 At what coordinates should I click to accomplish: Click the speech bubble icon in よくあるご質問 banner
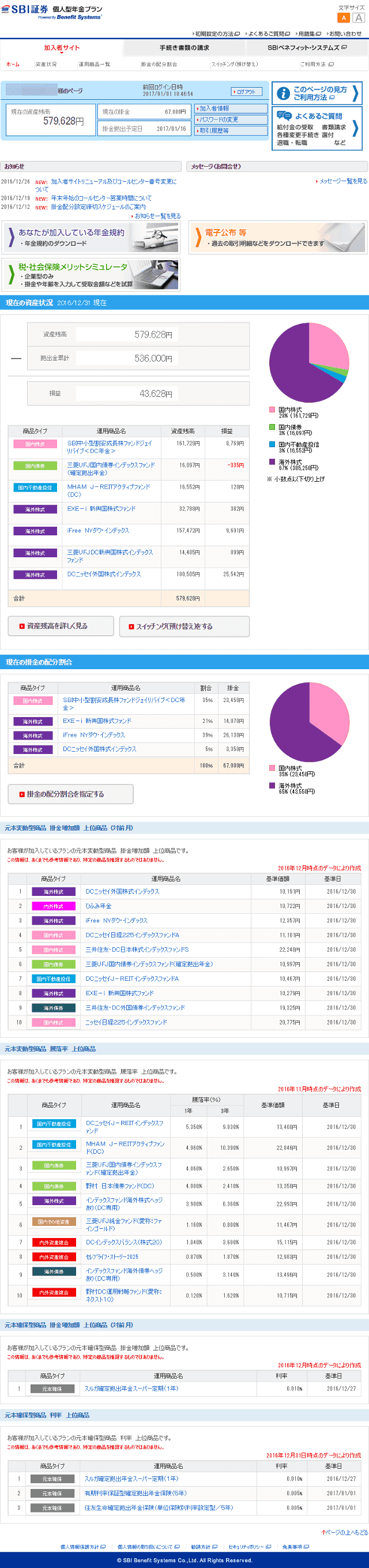[x=284, y=115]
